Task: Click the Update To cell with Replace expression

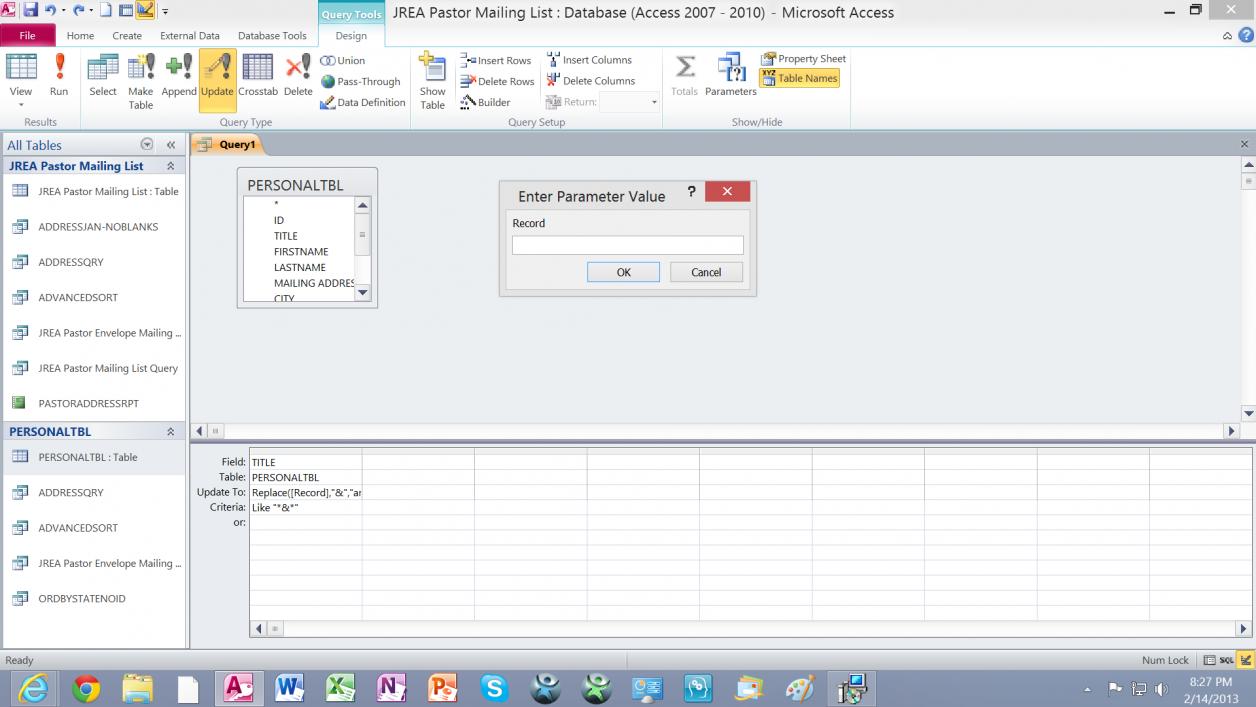Action: 306,492
